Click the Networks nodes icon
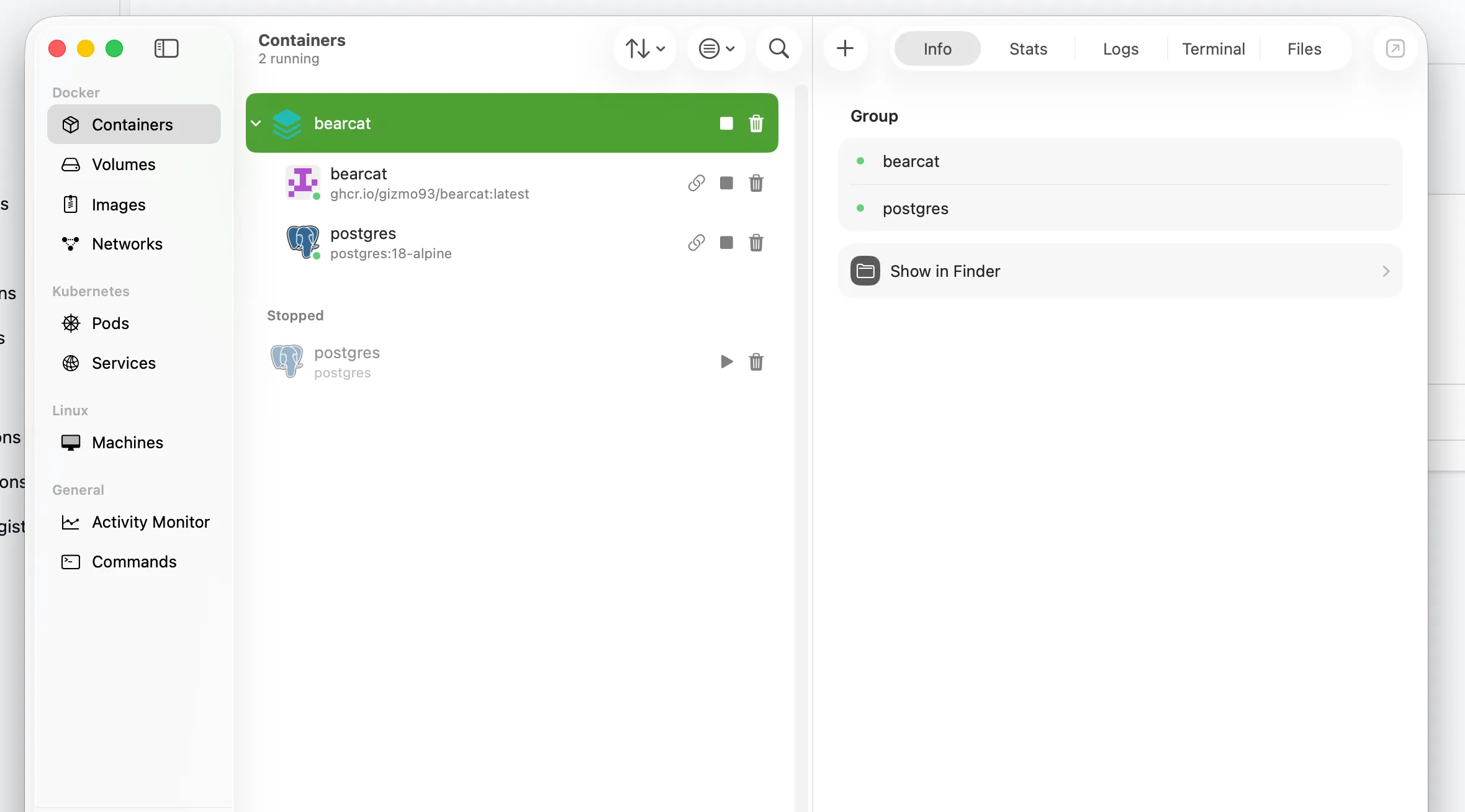Viewport: 1465px width, 812px height. coord(71,243)
